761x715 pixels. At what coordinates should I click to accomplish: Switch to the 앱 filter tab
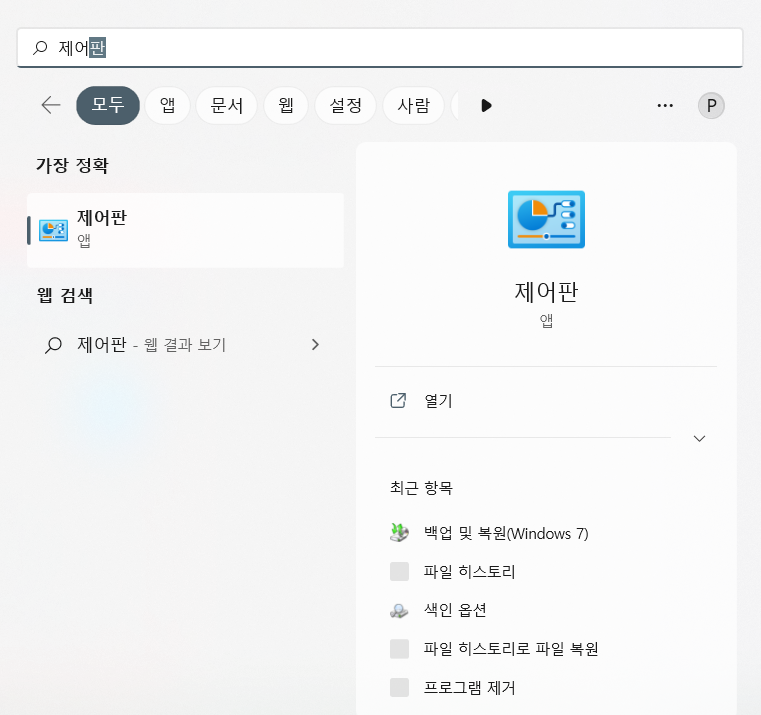click(x=167, y=105)
